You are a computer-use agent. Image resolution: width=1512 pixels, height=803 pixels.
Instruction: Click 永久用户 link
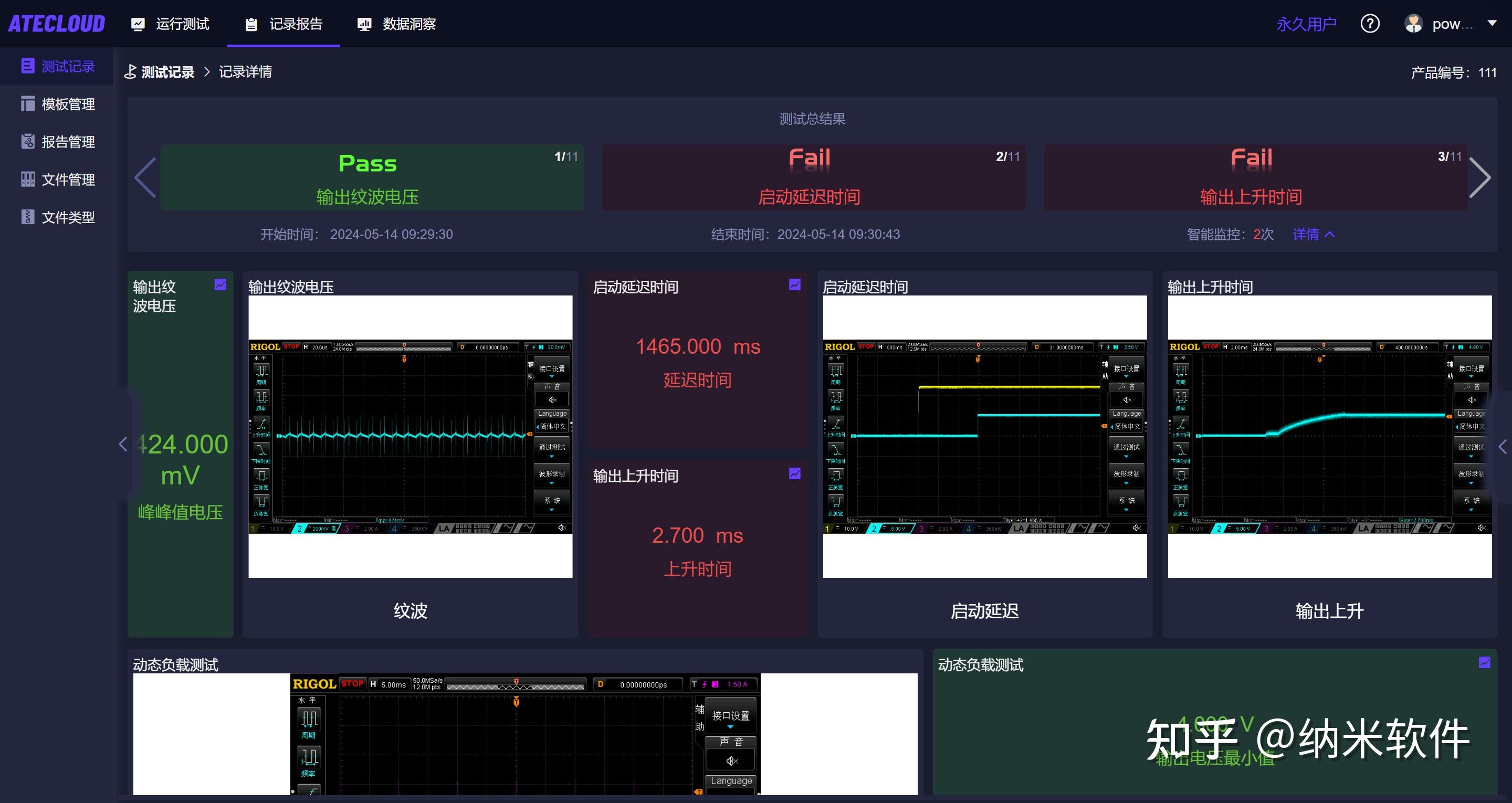point(1306,24)
